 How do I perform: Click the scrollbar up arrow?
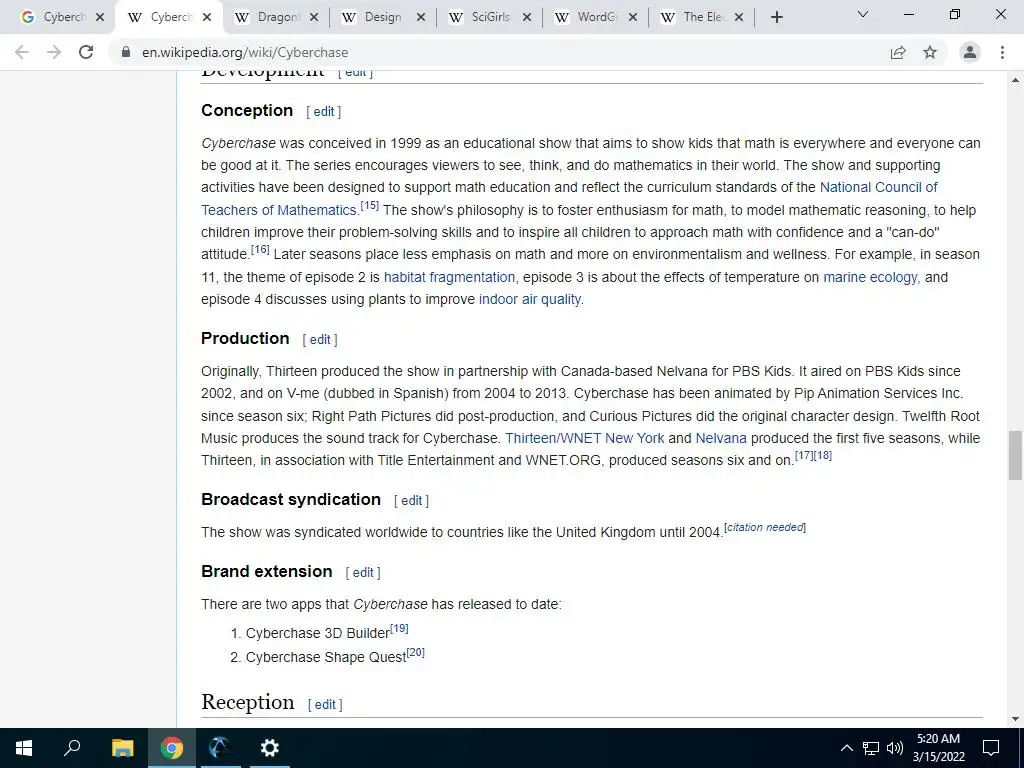[1015, 80]
